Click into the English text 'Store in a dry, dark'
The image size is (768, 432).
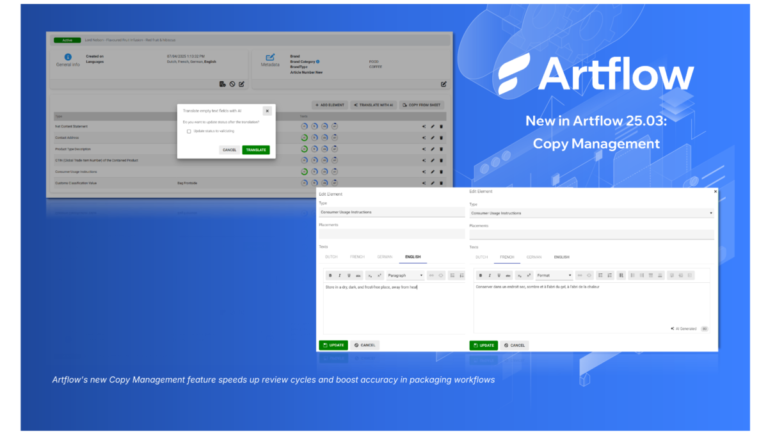point(371,288)
